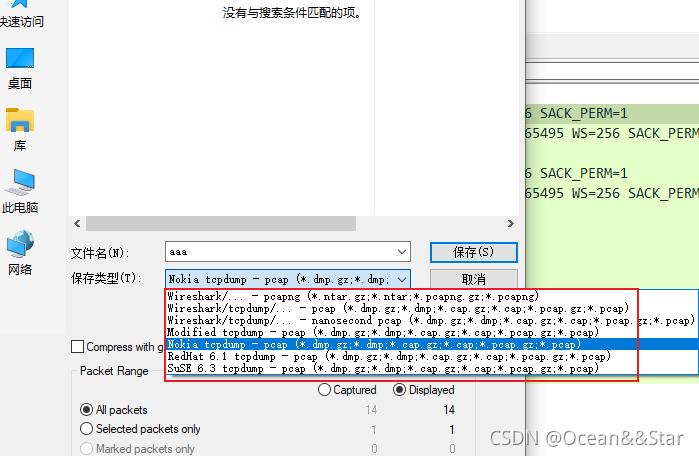Screen dimensions: 699x456
Task: Click the Cancel (取消) button
Action: tap(473, 279)
